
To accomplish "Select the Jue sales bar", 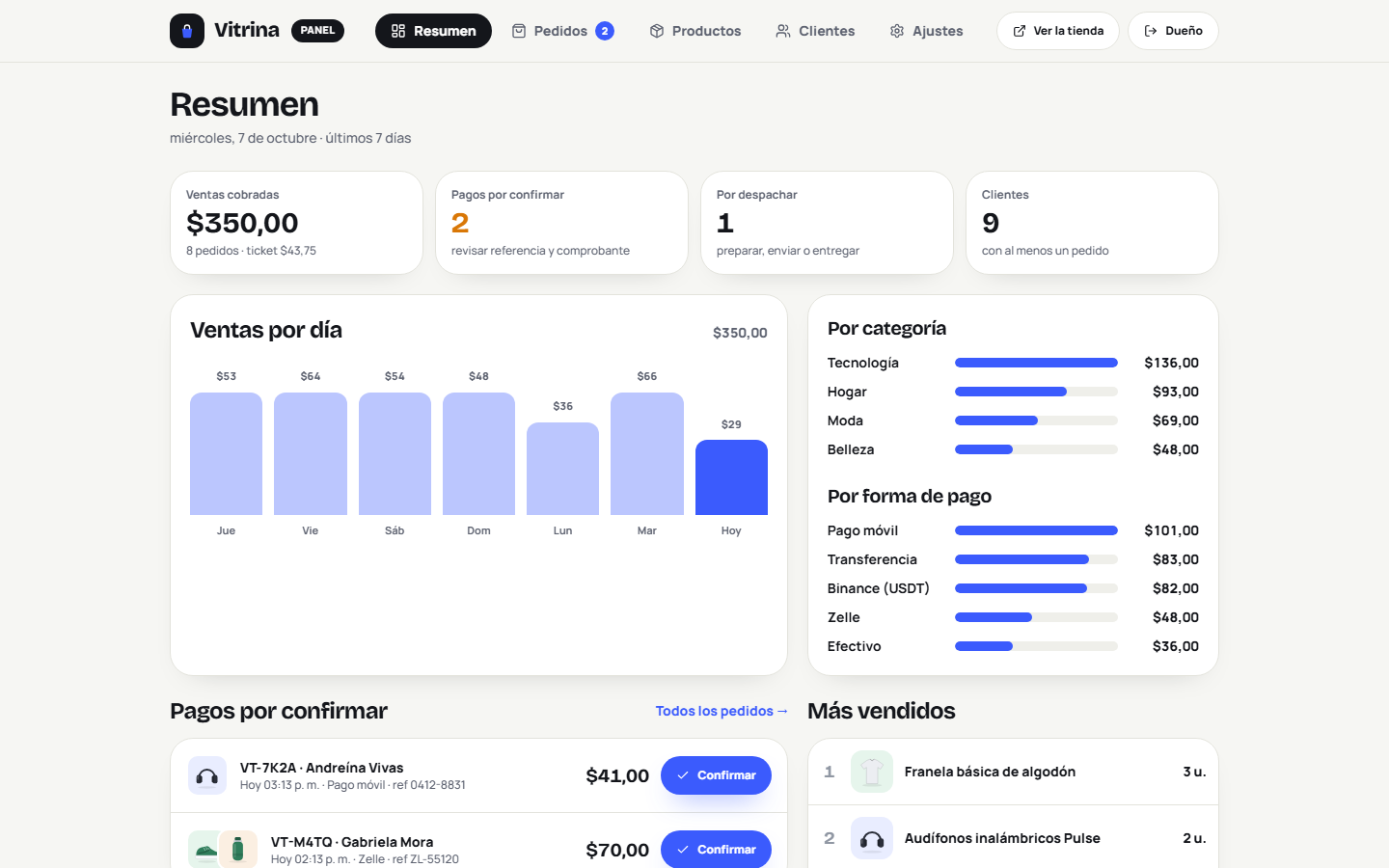I will point(226,453).
